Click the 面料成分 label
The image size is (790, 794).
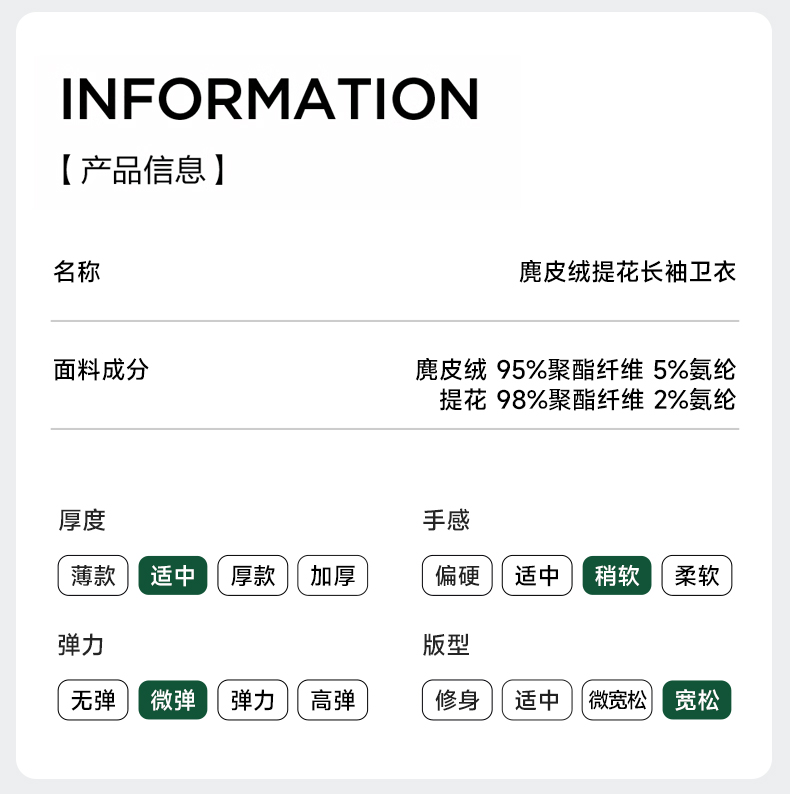(101, 369)
